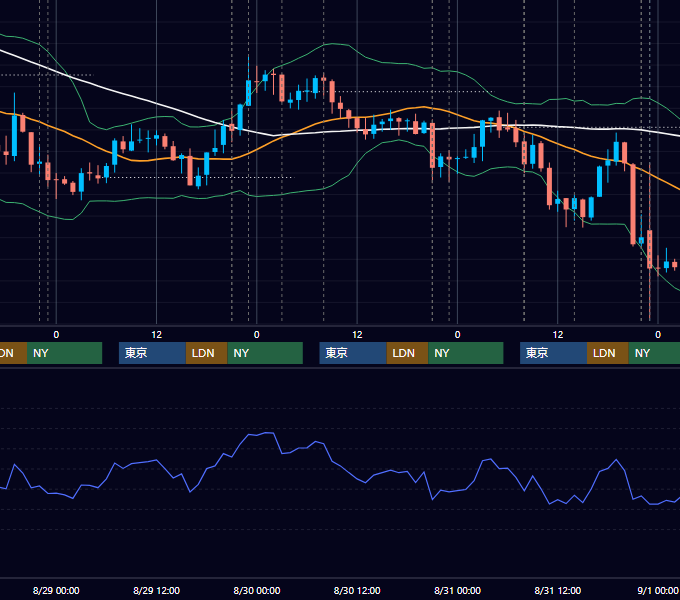Select the 9/1 00:00 axis label
Screen dimensions: 680x600
pos(657,590)
